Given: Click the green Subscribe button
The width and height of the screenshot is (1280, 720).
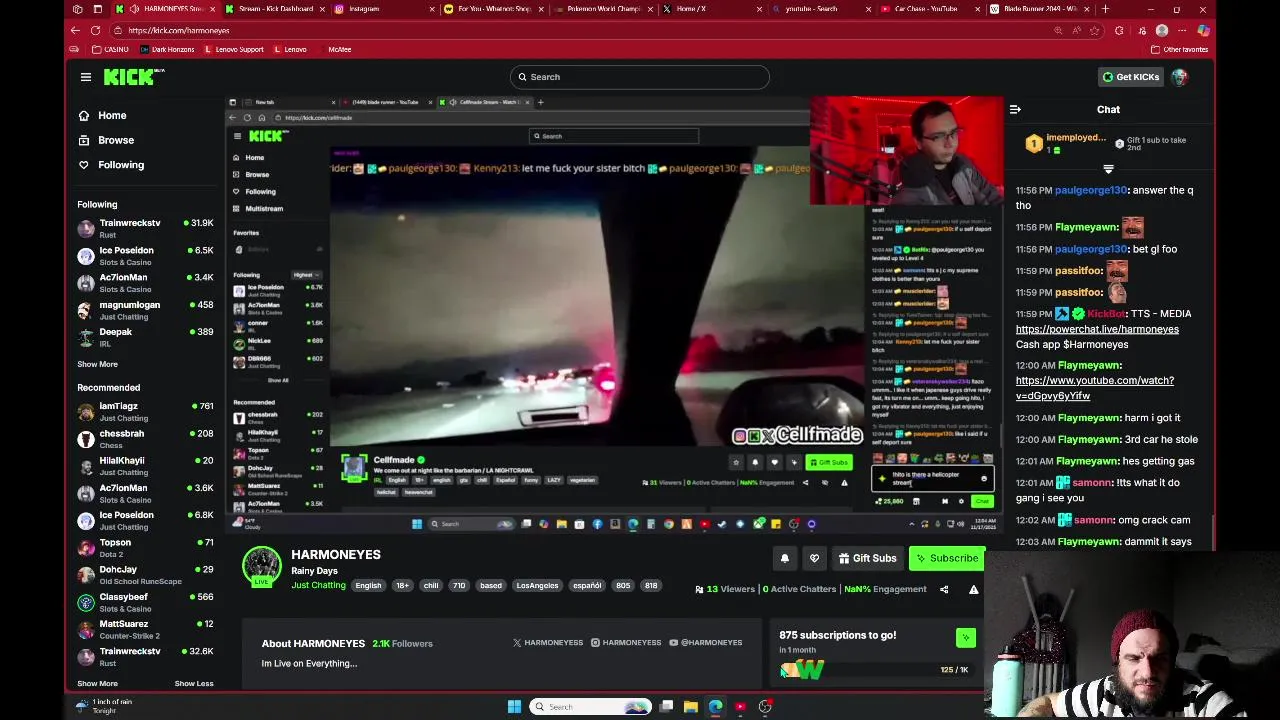Looking at the screenshot, I should [946, 559].
